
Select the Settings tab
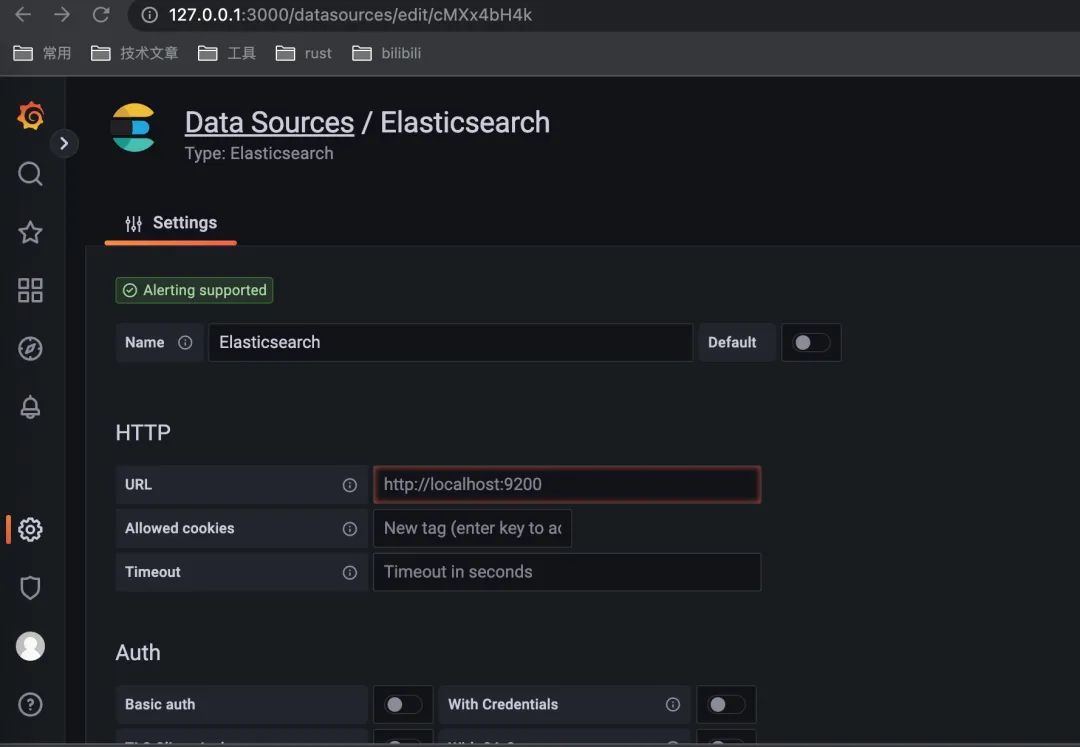point(171,223)
